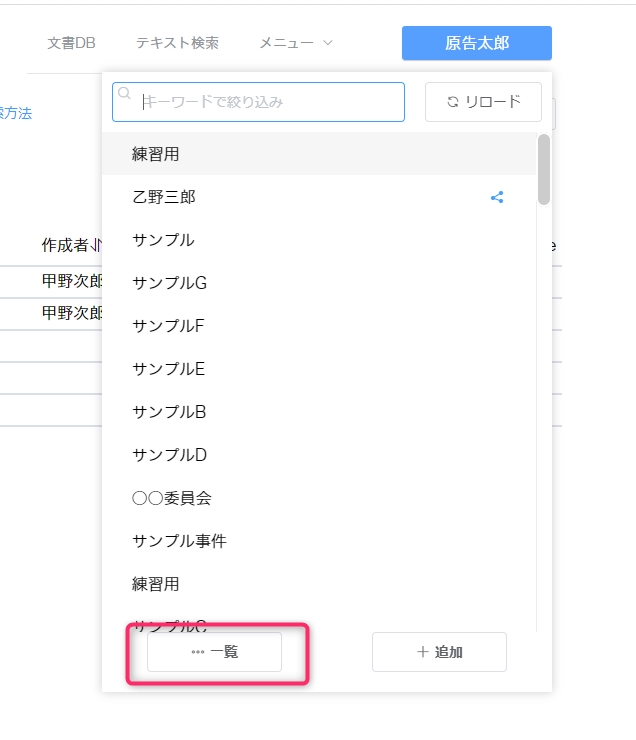The height and width of the screenshot is (740, 636).
Task: Select 乙野三郎 from the list
Action: [x=164, y=197]
